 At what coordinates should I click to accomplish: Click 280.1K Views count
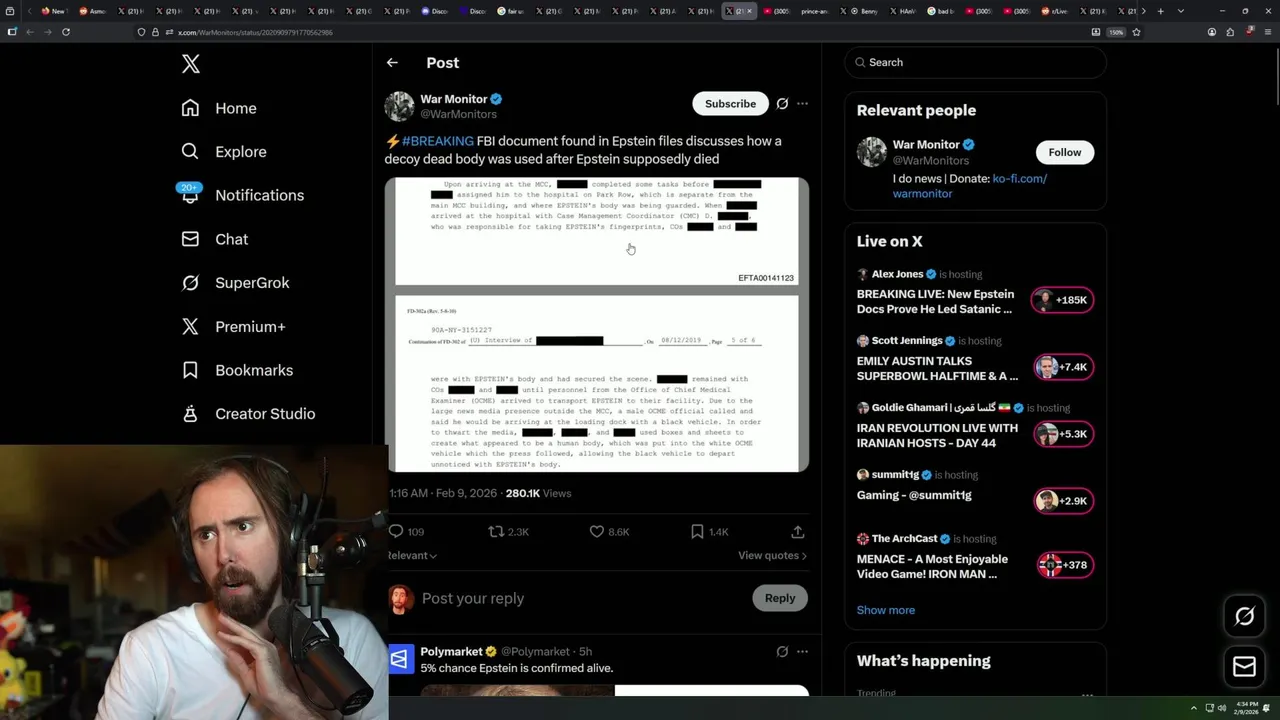538,493
